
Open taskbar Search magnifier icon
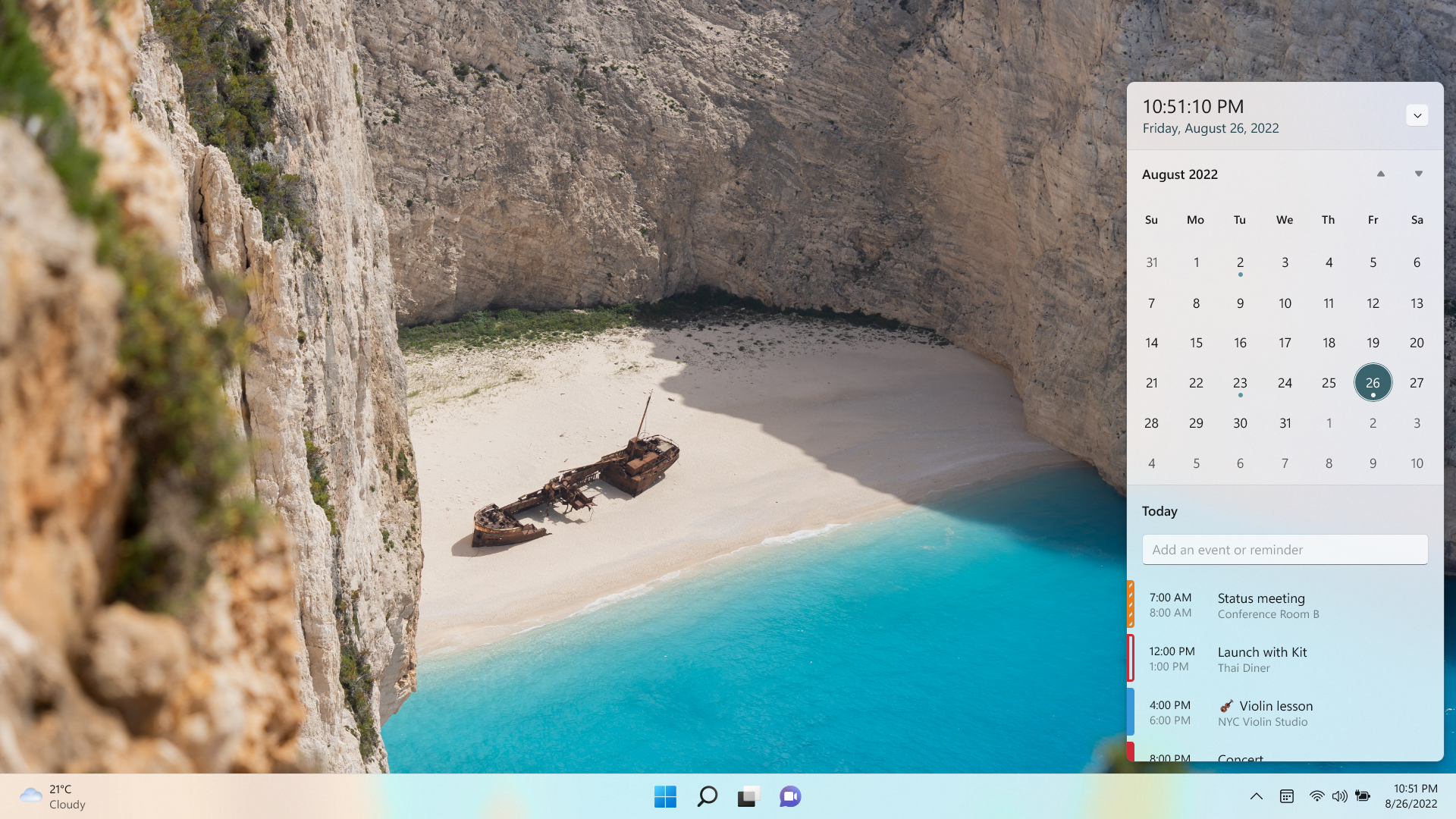[x=707, y=796]
